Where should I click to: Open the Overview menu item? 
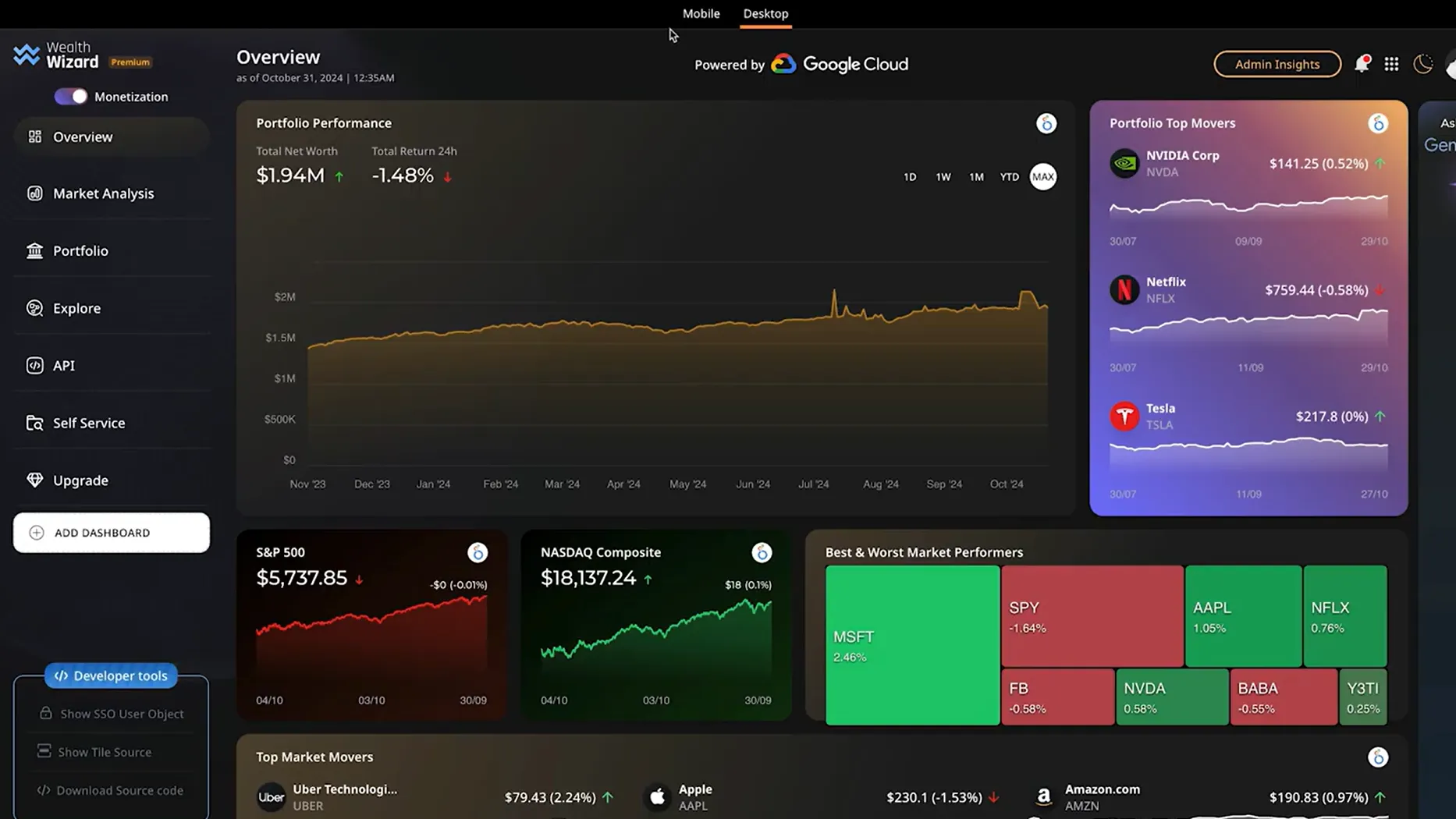pos(112,136)
